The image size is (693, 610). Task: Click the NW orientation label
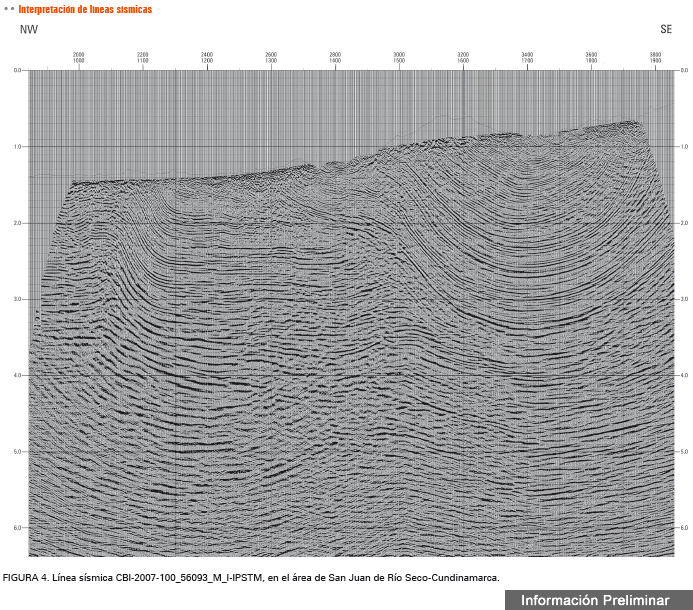click(29, 29)
